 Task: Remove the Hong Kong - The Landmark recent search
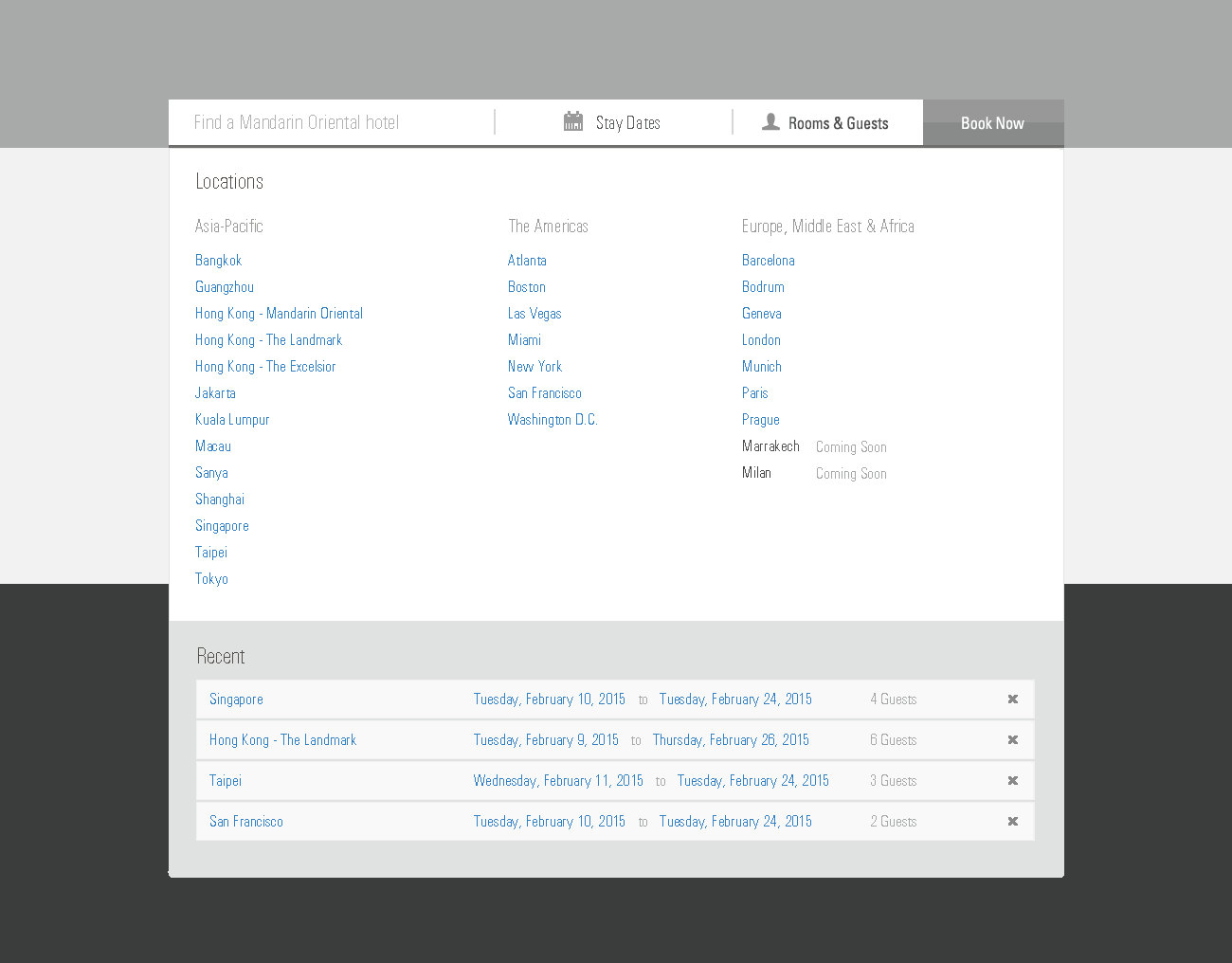[x=1012, y=740]
